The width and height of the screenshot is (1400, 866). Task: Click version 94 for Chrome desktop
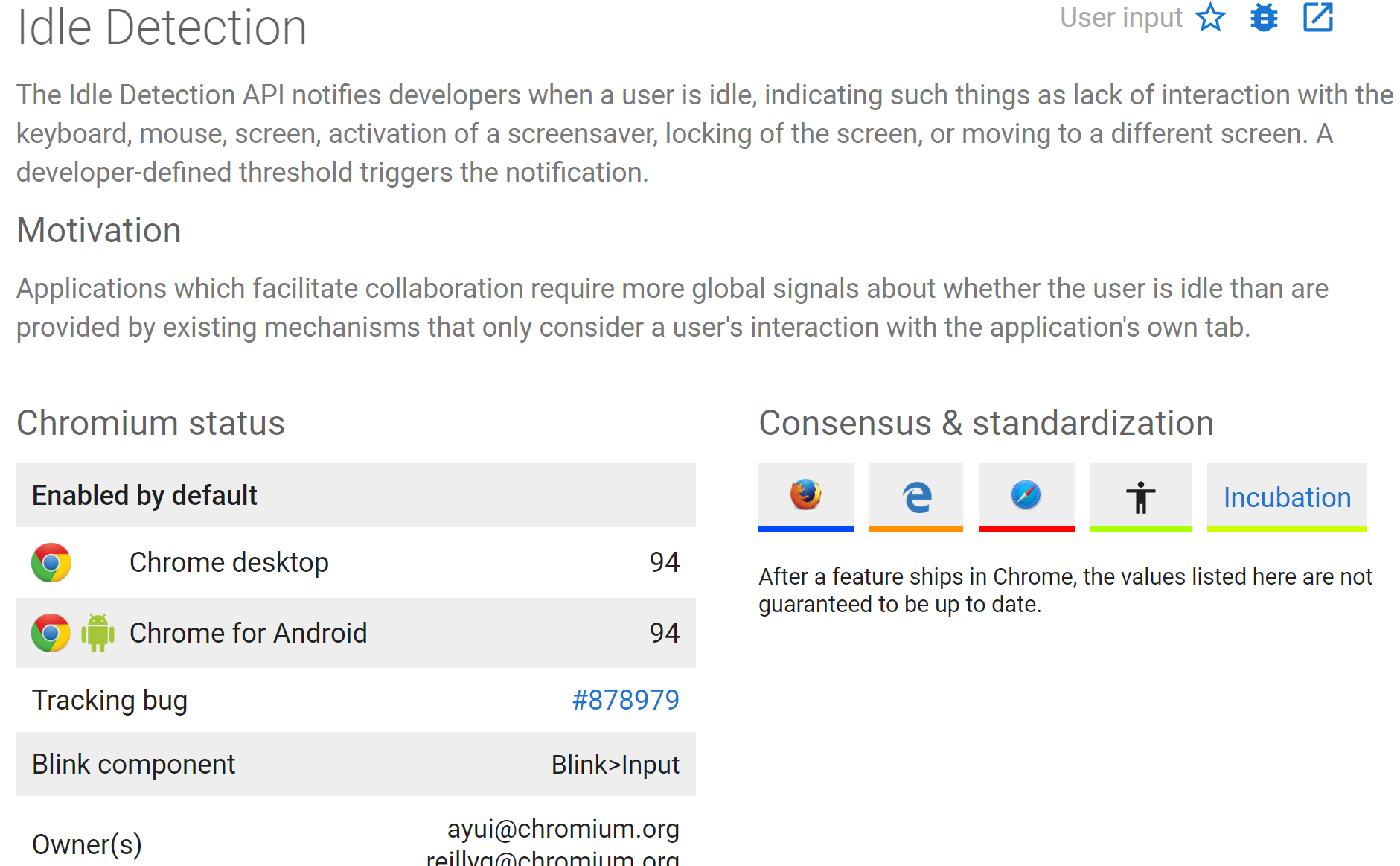(x=664, y=562)
